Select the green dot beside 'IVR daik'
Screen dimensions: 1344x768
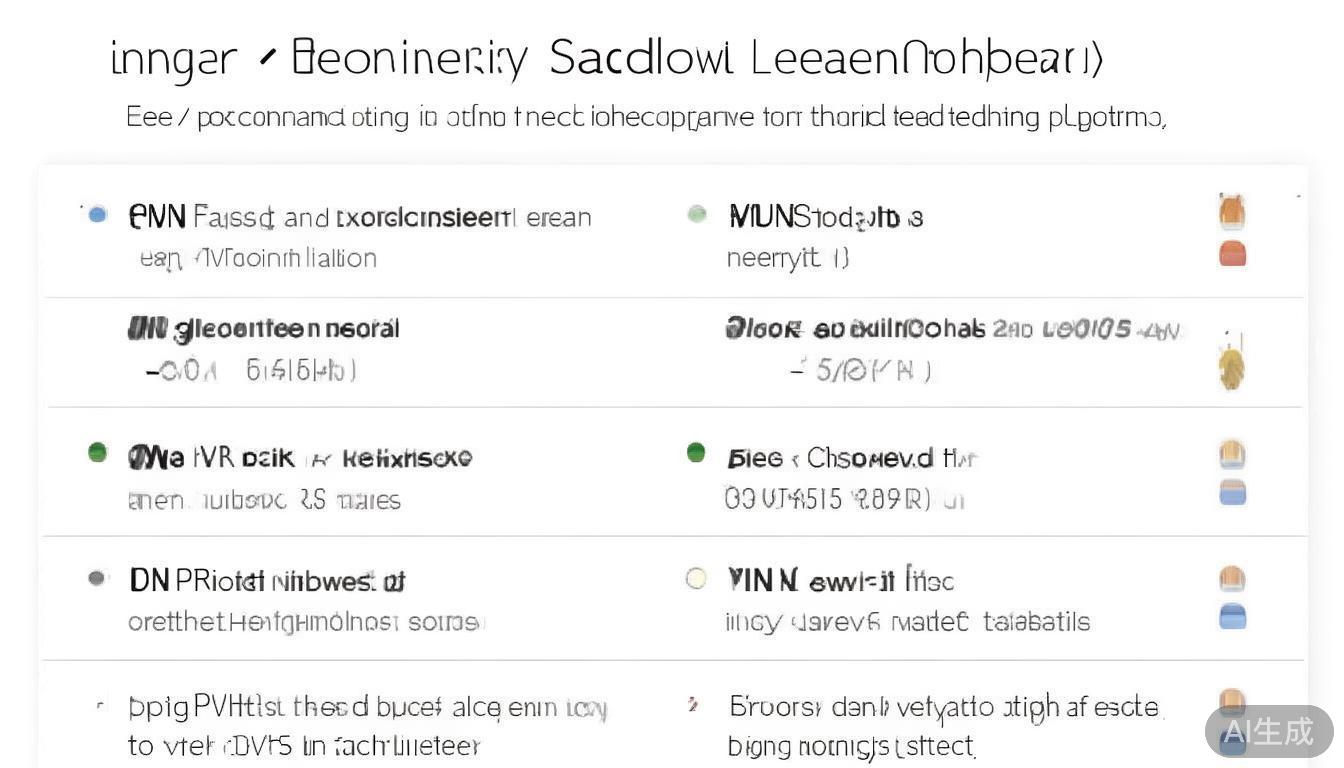(x=97, y=453)
